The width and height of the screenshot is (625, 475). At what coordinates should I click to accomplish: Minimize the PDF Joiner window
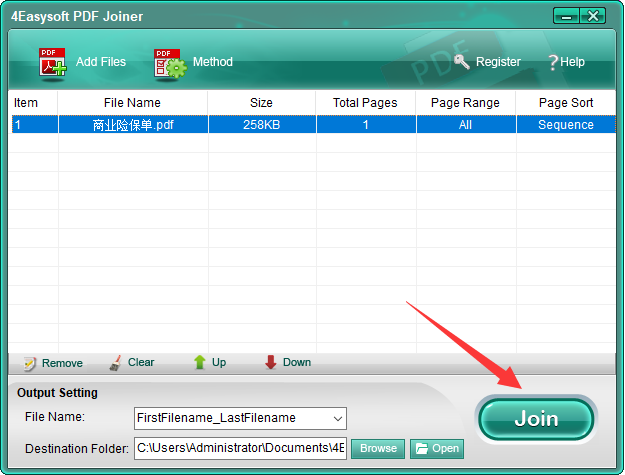click(566, 16)
